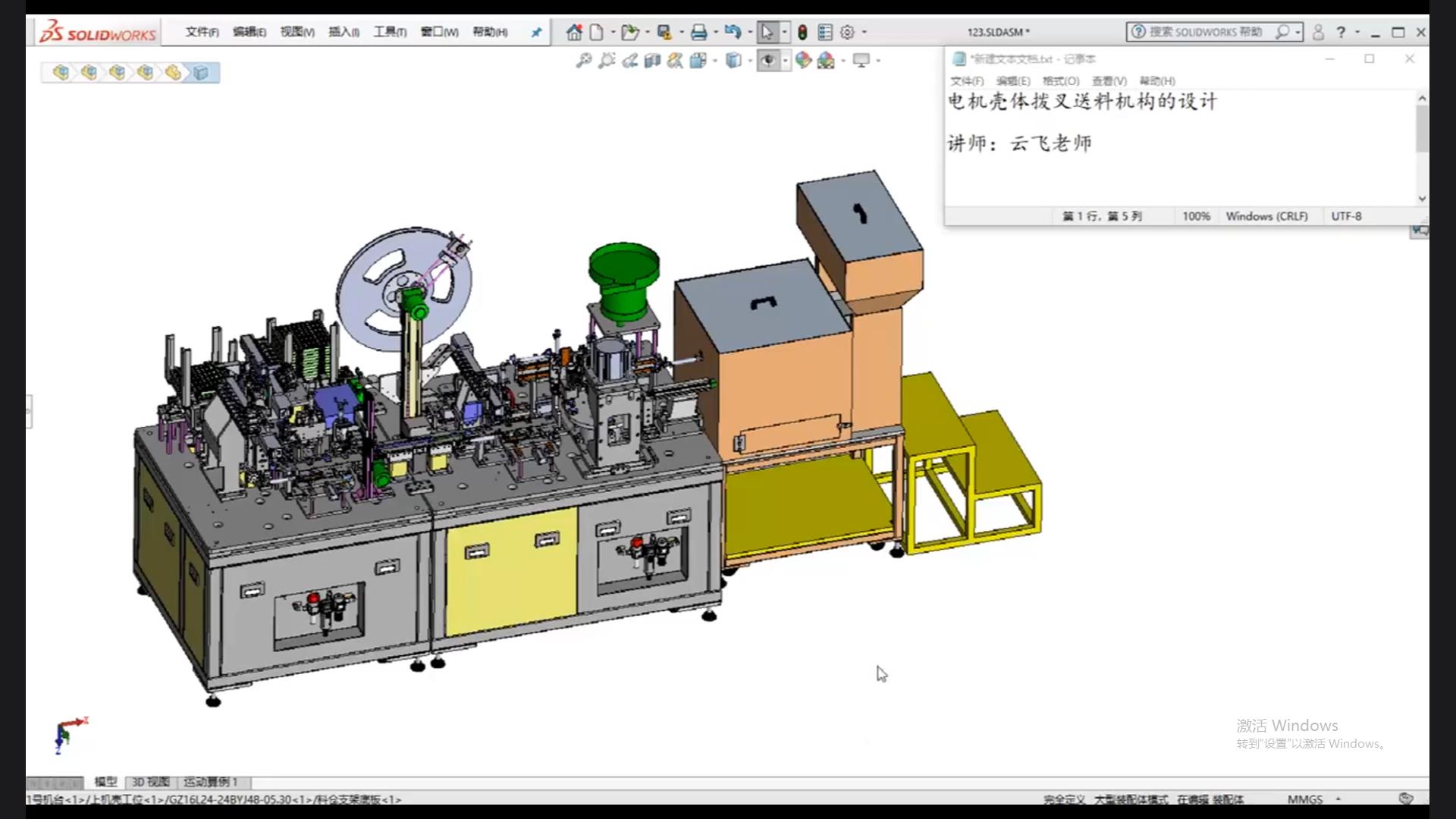Click the SolidWorks login user icon

coord(1318,32)
